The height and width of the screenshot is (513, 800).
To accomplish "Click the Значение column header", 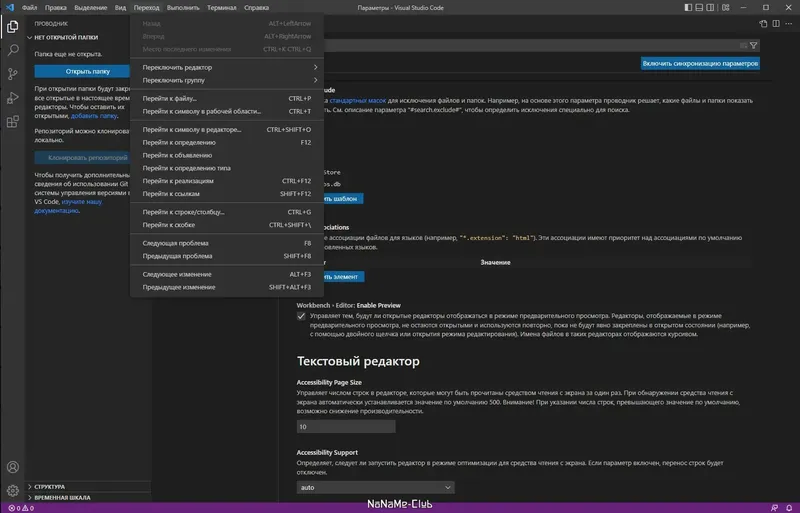I will [x=495, y=262].
